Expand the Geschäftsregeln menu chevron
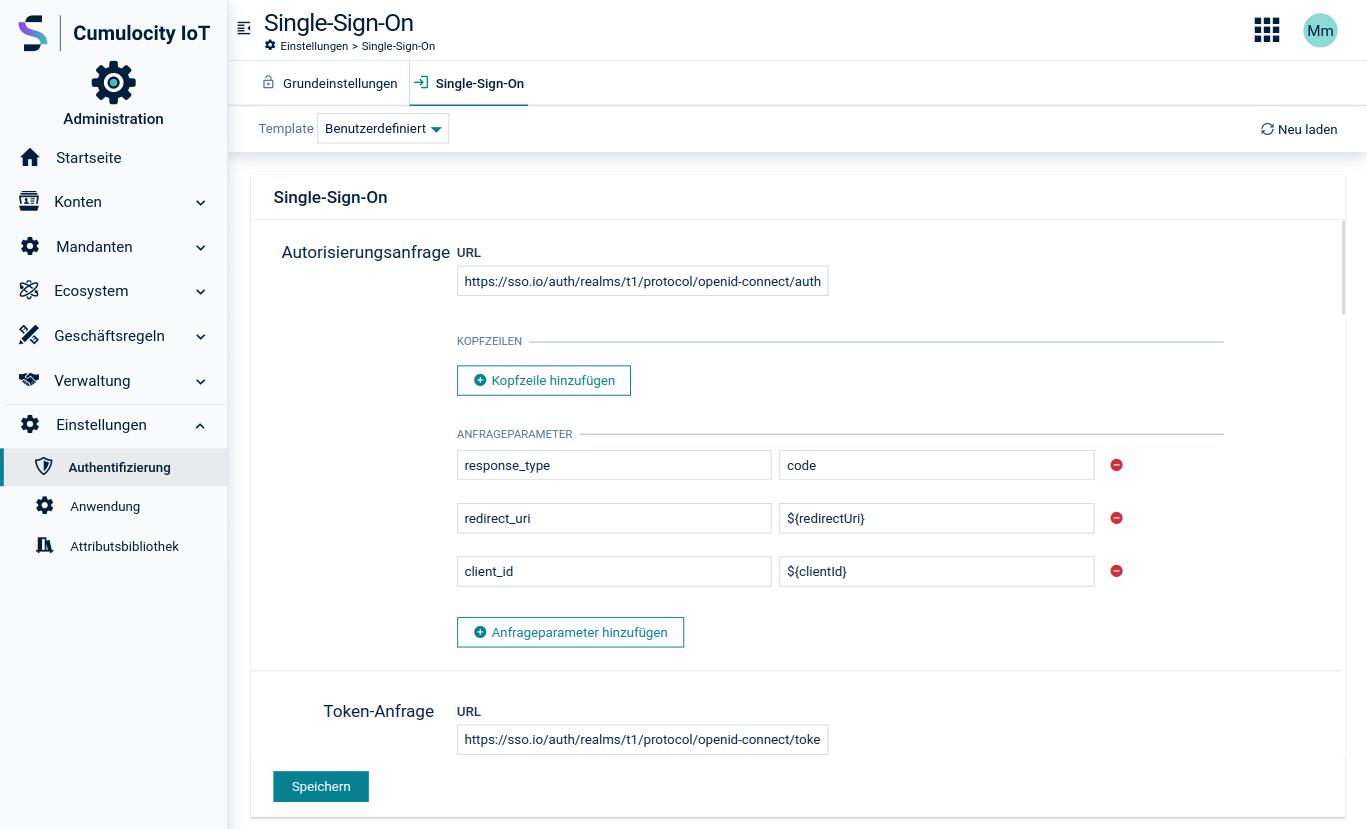Image resolution: width=1367 pixels, height=829 pixels. (201, 337)
